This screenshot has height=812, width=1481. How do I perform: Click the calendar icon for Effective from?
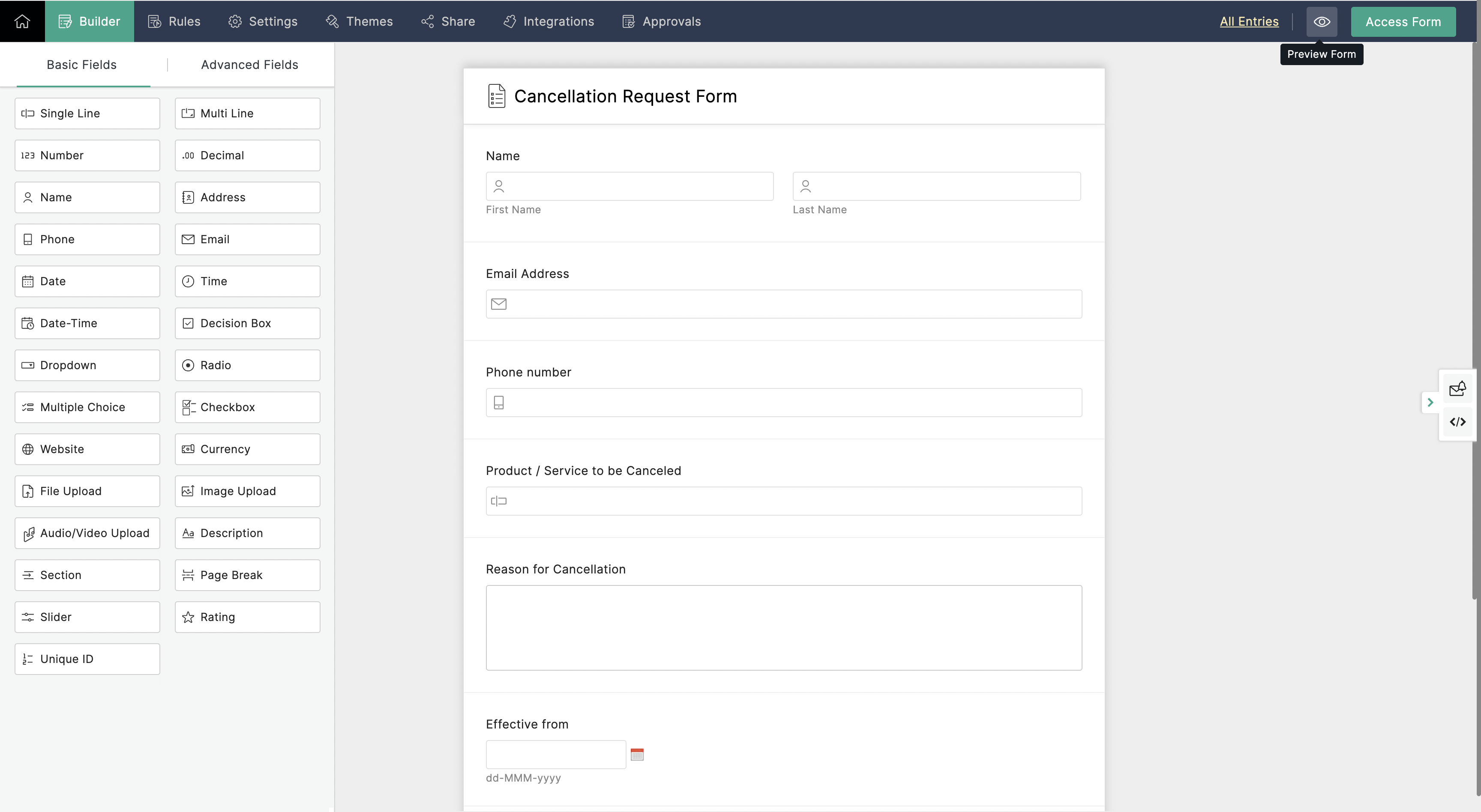click(637, 754)
